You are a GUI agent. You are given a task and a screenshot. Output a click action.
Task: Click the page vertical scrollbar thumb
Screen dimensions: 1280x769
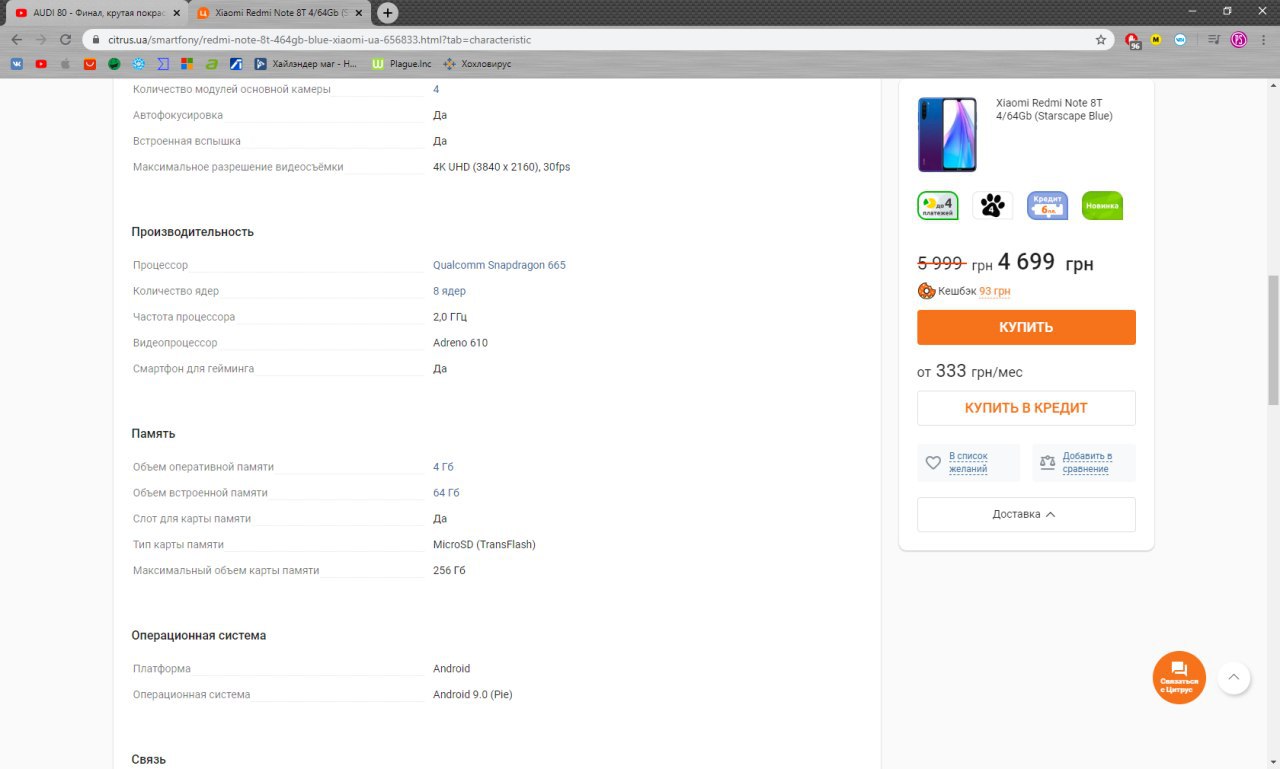point(1273,339)
